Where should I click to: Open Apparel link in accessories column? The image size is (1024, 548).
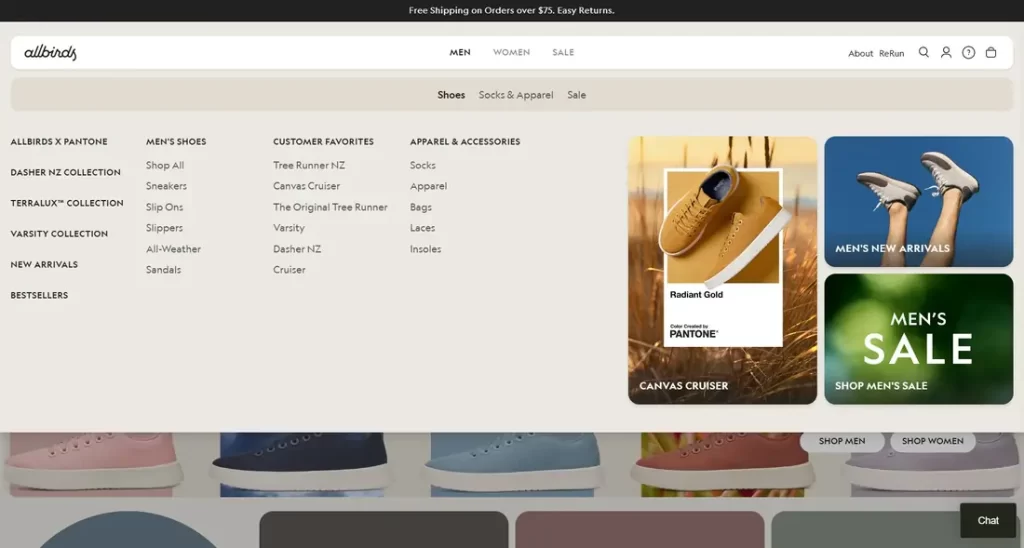[428, 186]
